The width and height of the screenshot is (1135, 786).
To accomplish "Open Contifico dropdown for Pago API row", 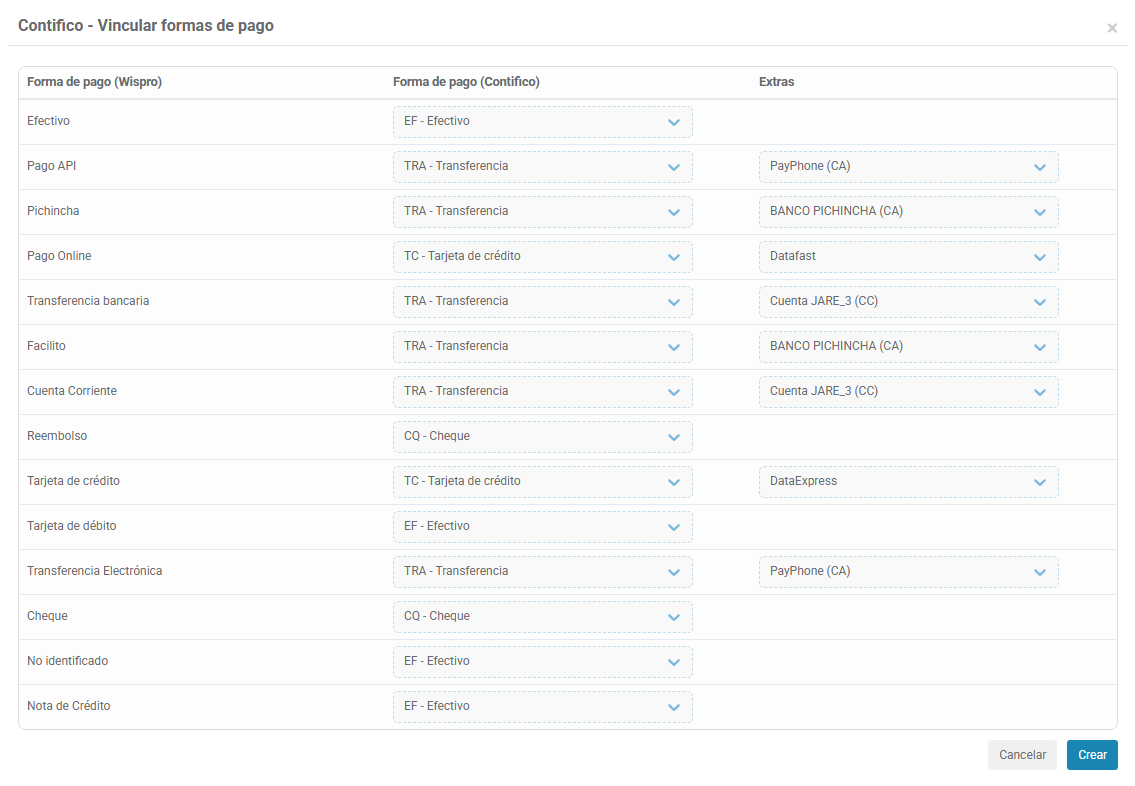I will (543, 166).
